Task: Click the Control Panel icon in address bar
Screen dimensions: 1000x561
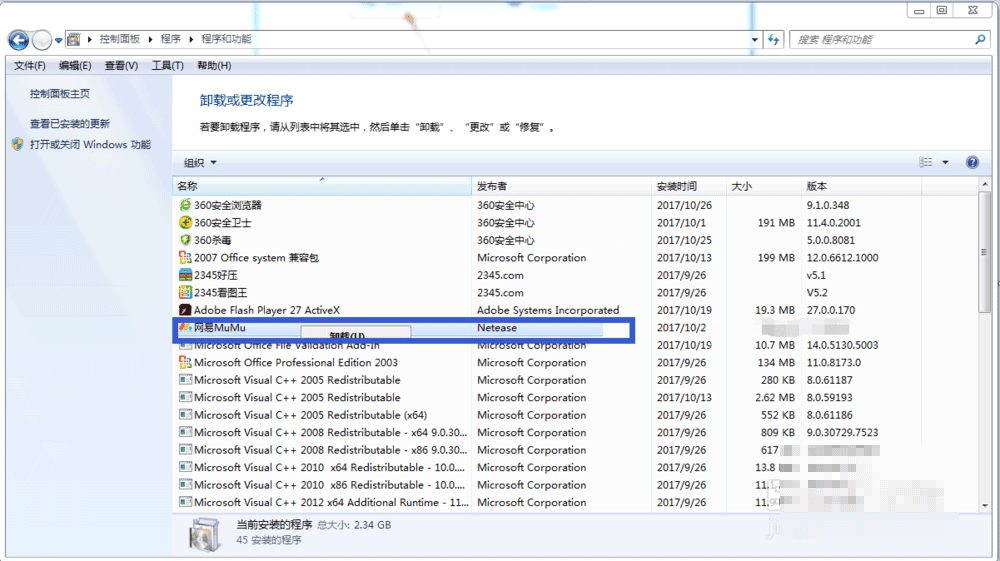Action: coord(74,40)
